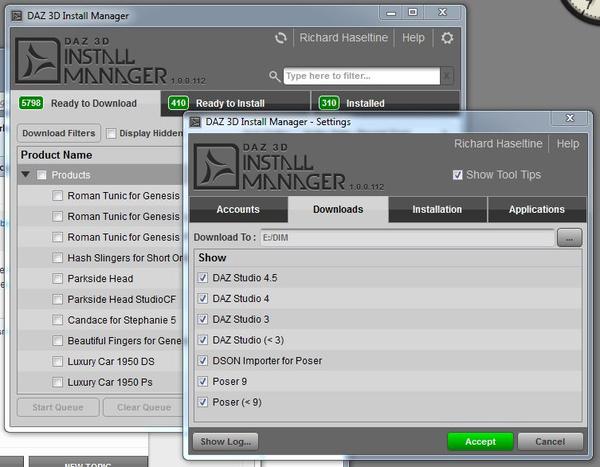Open Download Filters options
The image size is (600, 467).
click(x=59, y=133)
